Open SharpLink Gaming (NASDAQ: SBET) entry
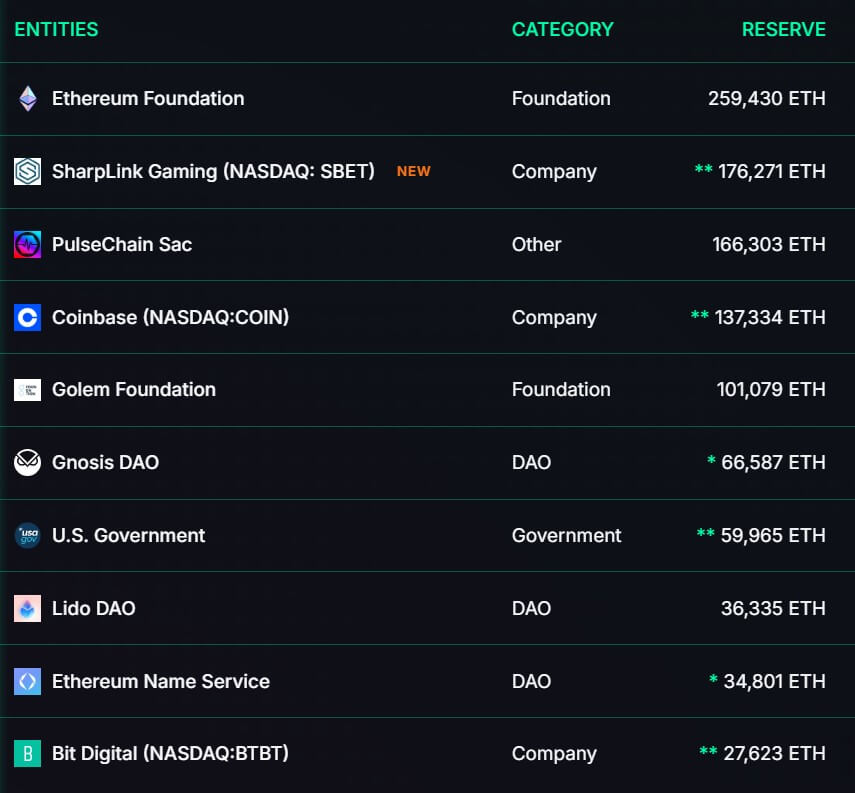Screen dimensions: 855x793 click(213, 172)
